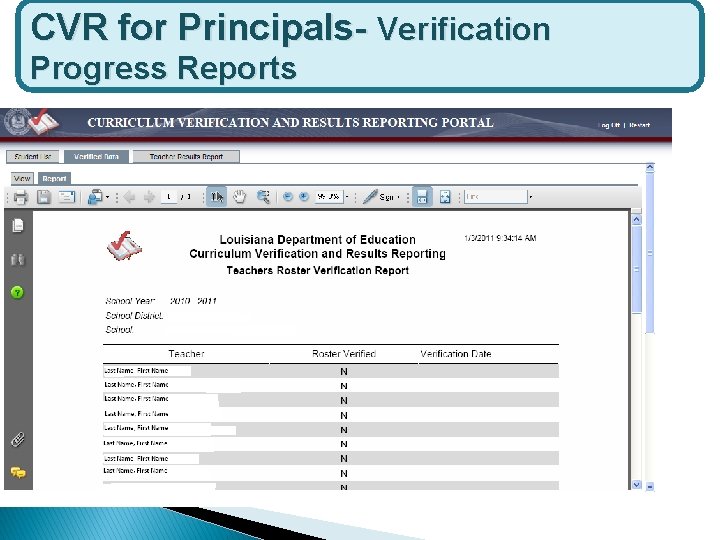Fit one full page icon
This screenshot has width=720, height=540.
tap(445, 197)
